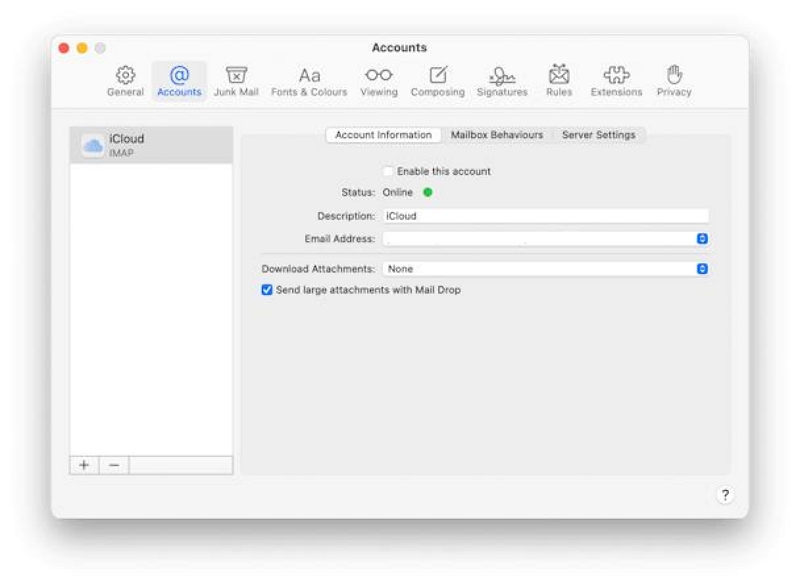This screenshot has width=800, height=586.
Task: Open Privacy preferences
Action: (674, 82)
